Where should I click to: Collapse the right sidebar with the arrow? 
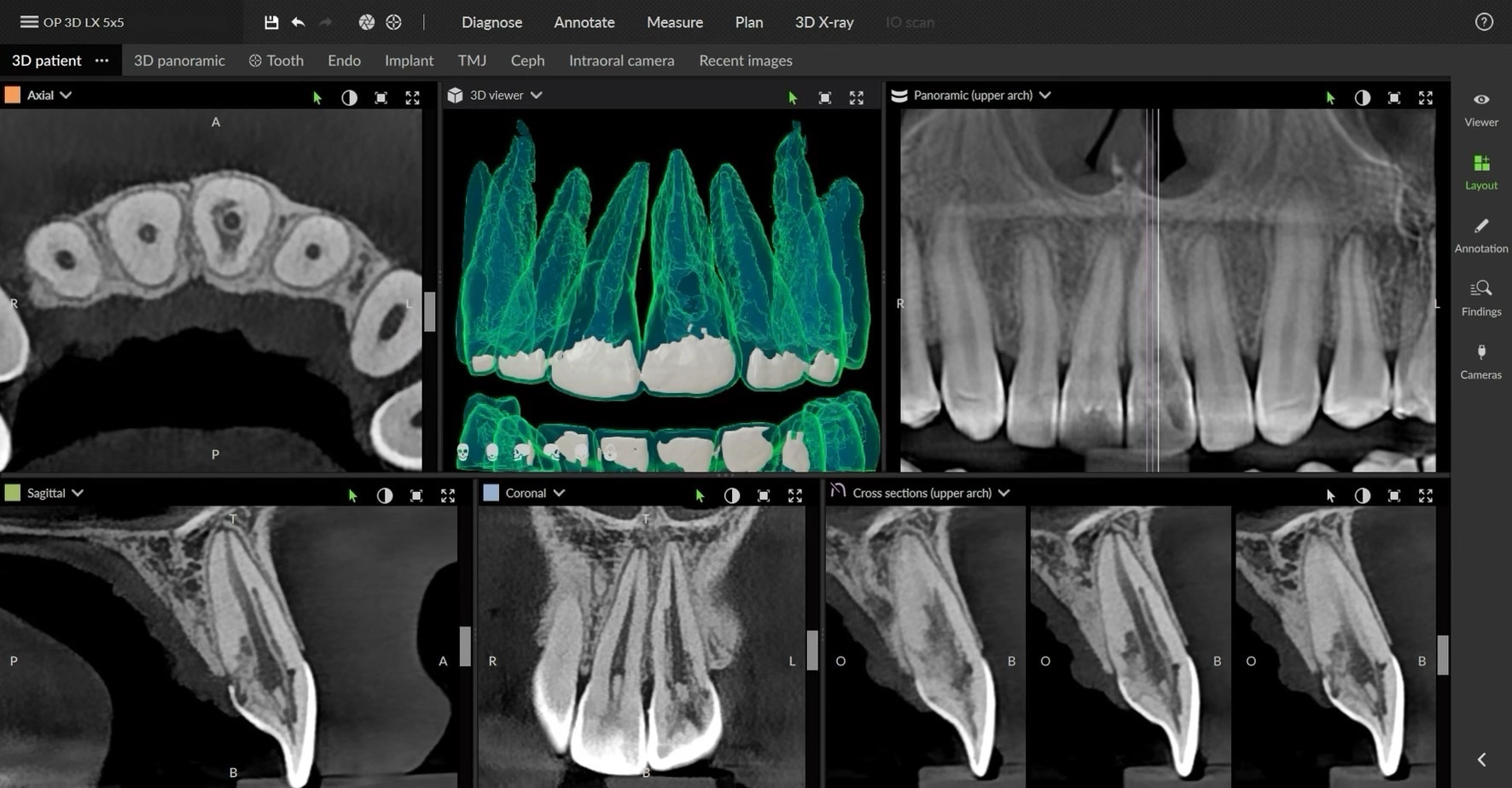click(x=1481, y=759)
